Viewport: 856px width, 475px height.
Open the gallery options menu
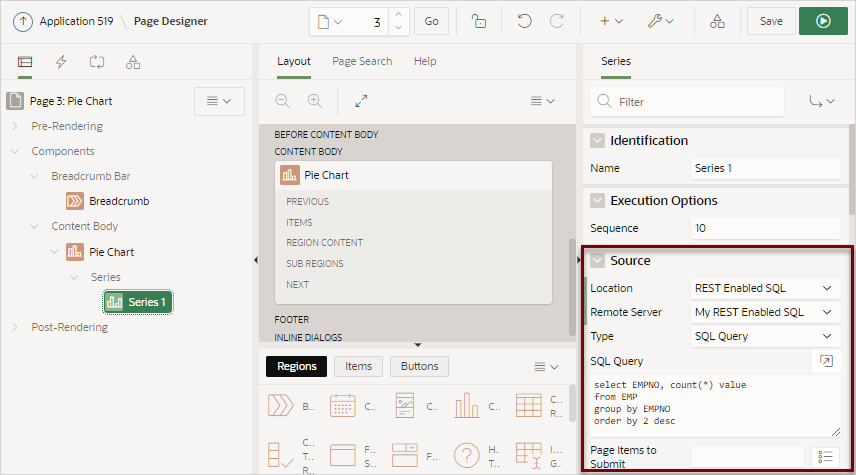(546, 367)
